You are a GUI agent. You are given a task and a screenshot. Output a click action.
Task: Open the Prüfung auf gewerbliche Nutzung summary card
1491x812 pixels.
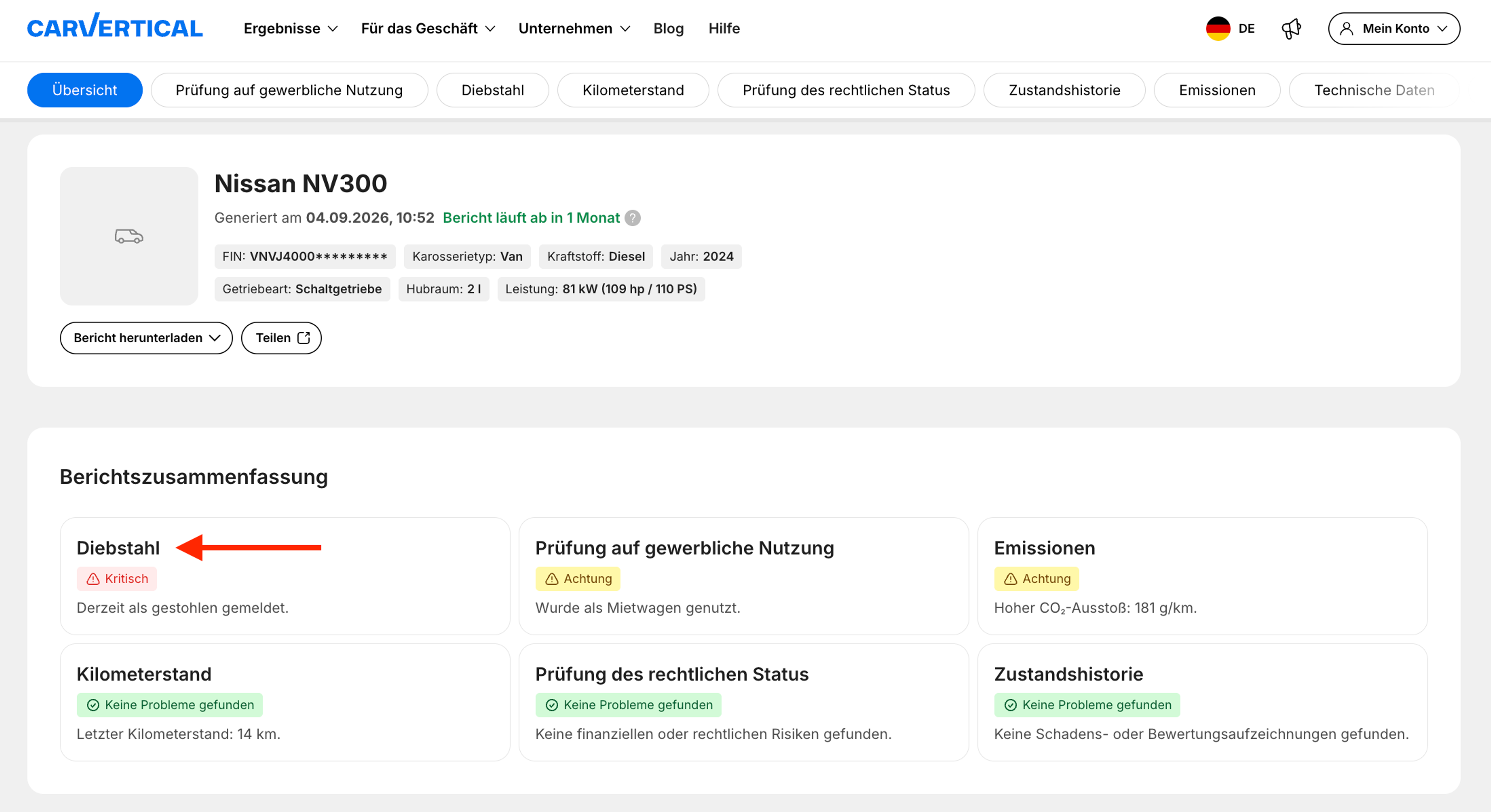[x=744, y=576]
